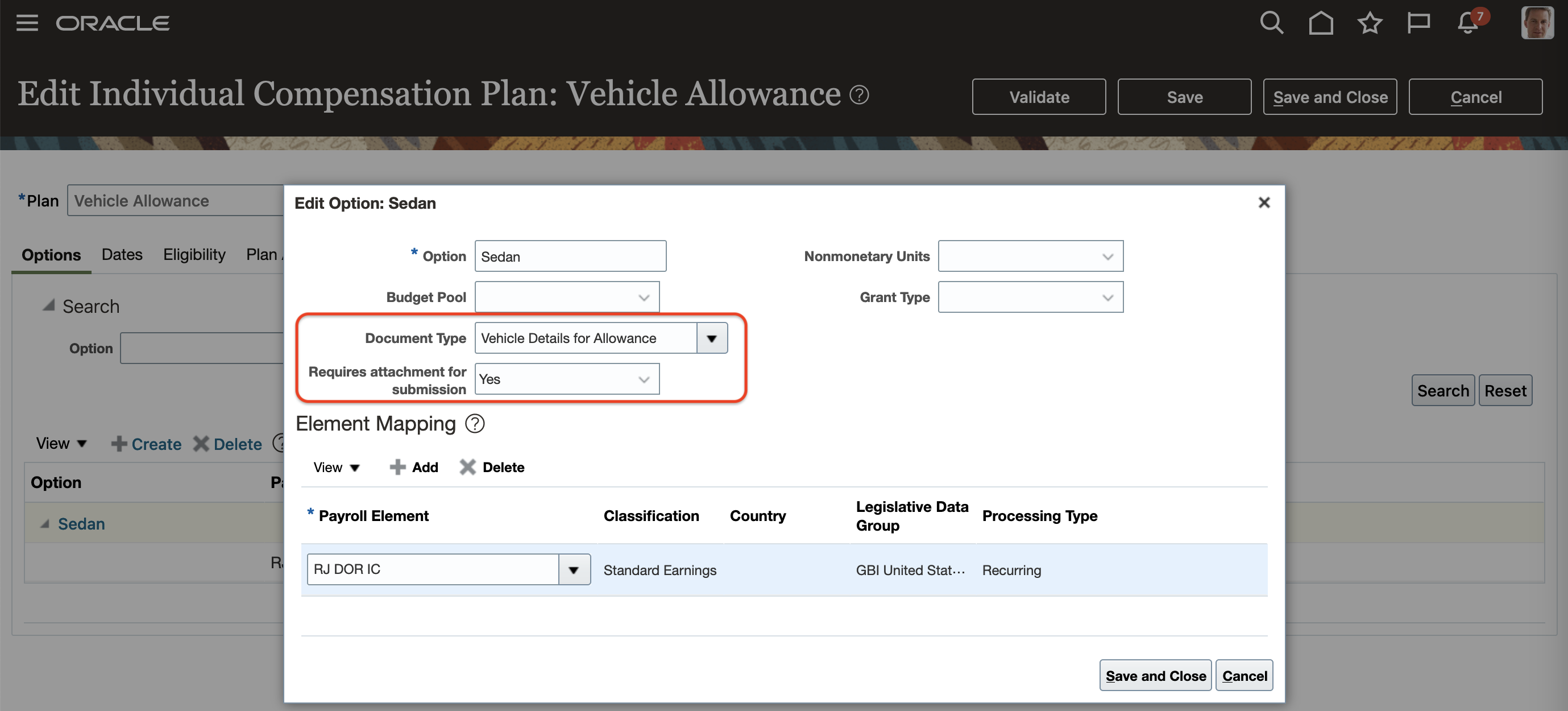Screen dimensions: 1568x711
Task: Switch to the Dates tab
Action: (x=122, y=254)
